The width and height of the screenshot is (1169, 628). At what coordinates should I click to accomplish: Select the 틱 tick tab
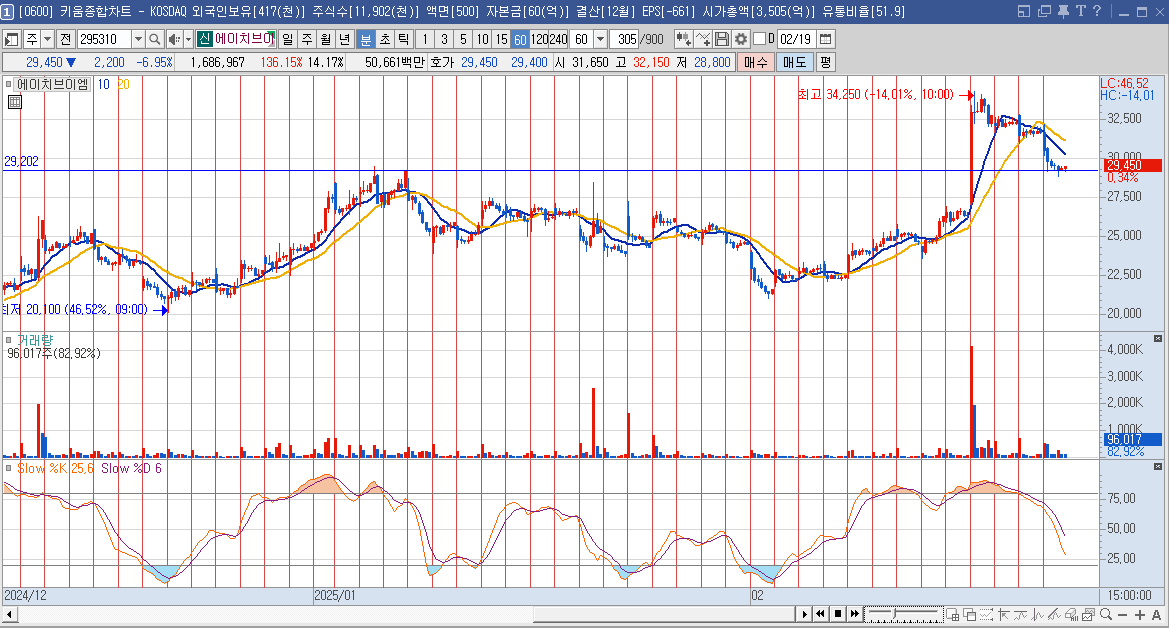(403, 39)
